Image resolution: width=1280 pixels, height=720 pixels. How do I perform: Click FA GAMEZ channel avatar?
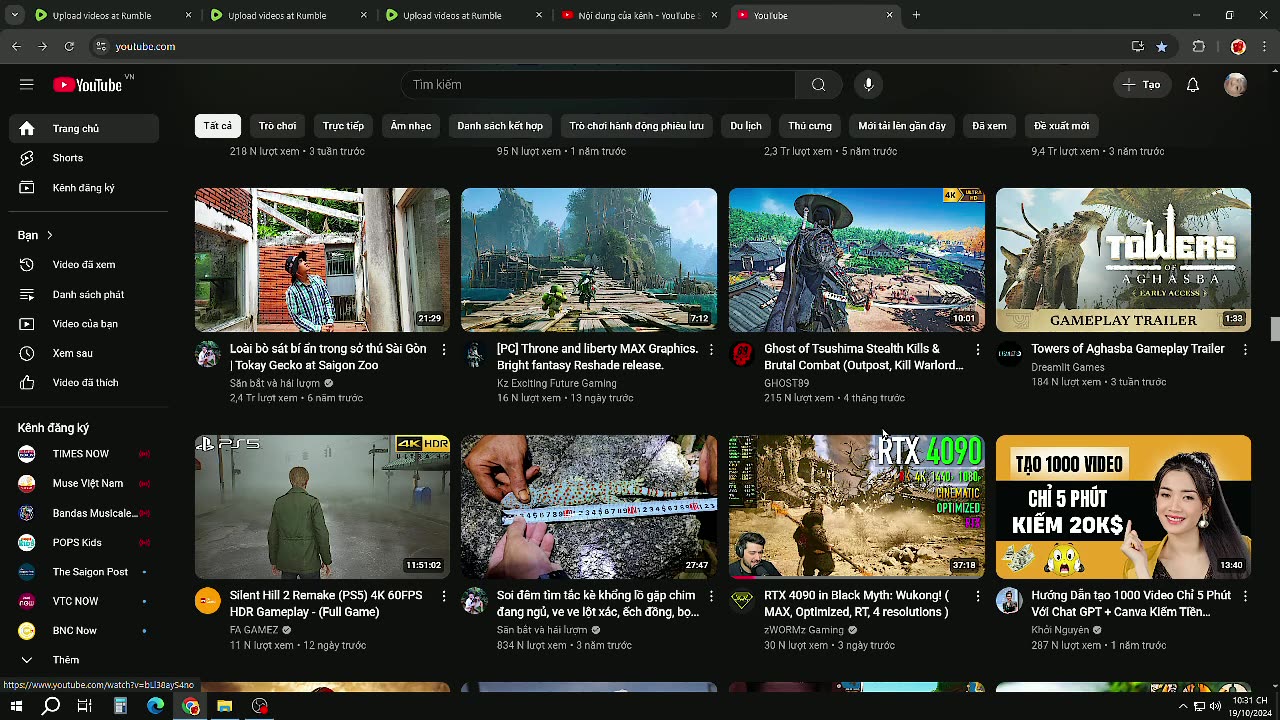pyautogui.click(x=208, y=601)
